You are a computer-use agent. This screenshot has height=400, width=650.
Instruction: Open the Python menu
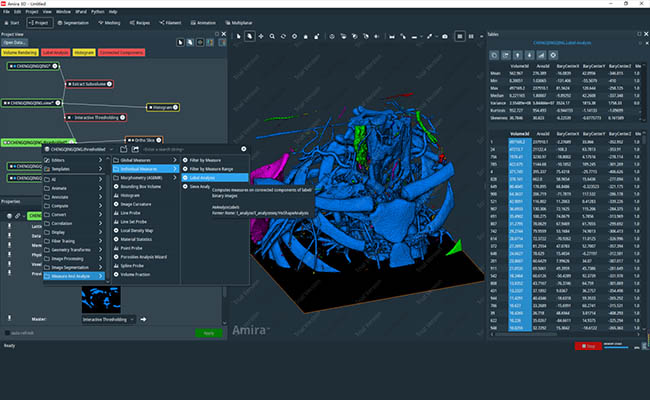pyautogui.click(x=98, y=12)
